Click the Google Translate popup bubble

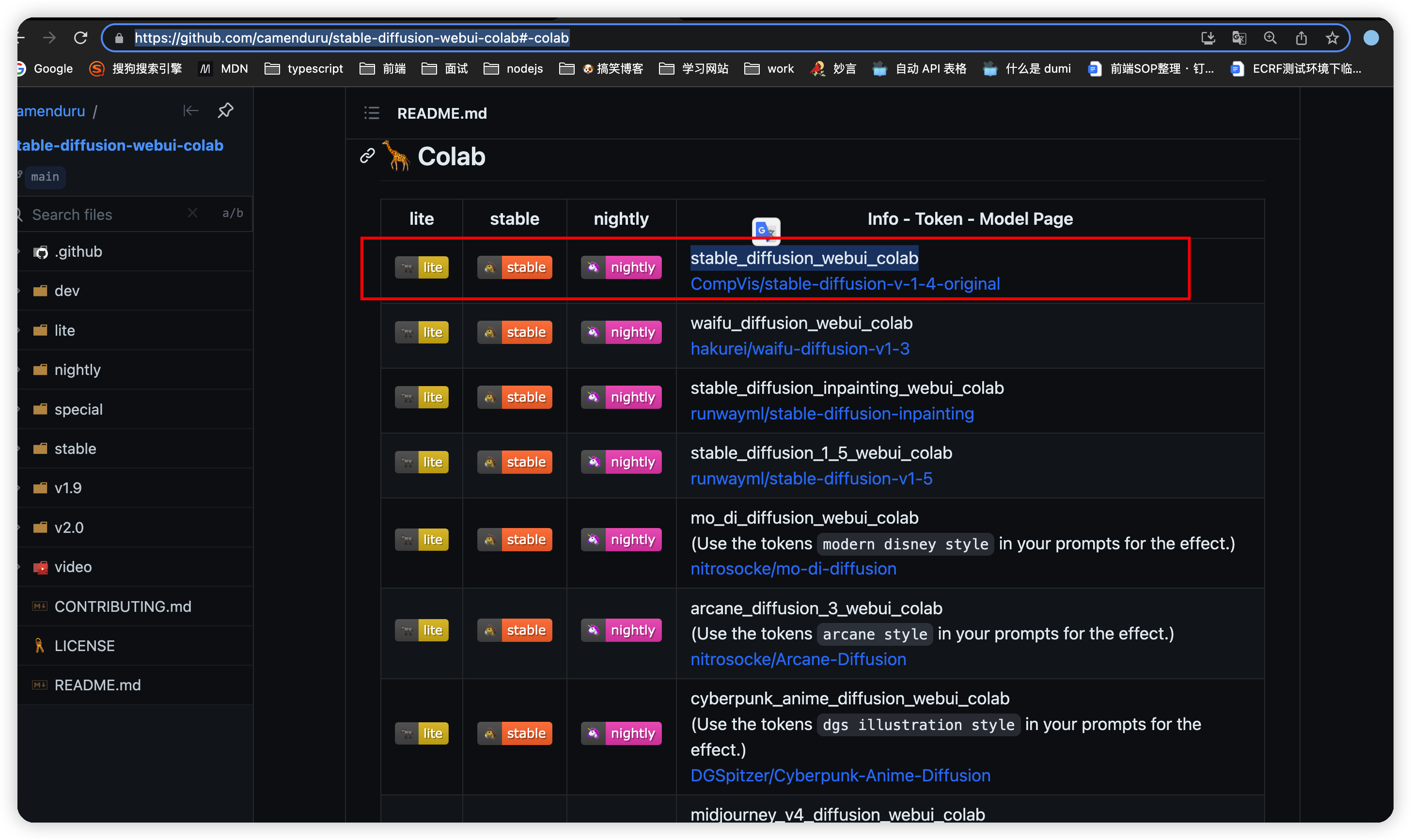[766, 231]
